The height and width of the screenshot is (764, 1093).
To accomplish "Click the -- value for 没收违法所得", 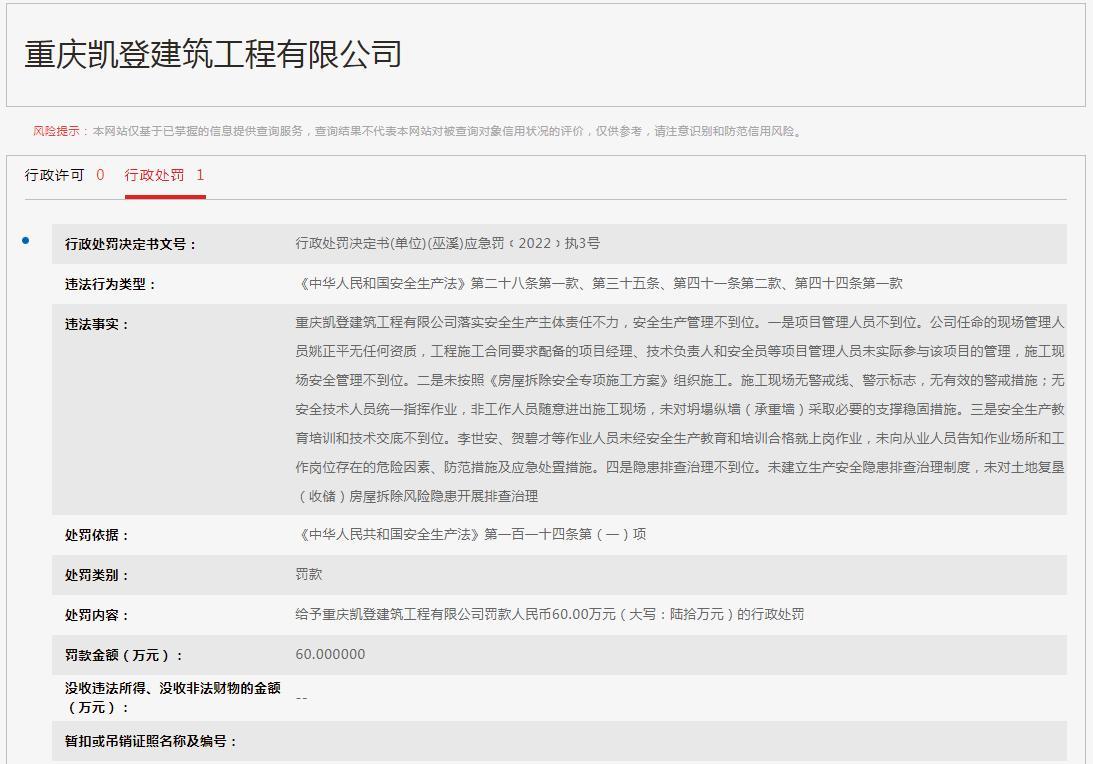I will pyautogui.click(x=301, y=698).
